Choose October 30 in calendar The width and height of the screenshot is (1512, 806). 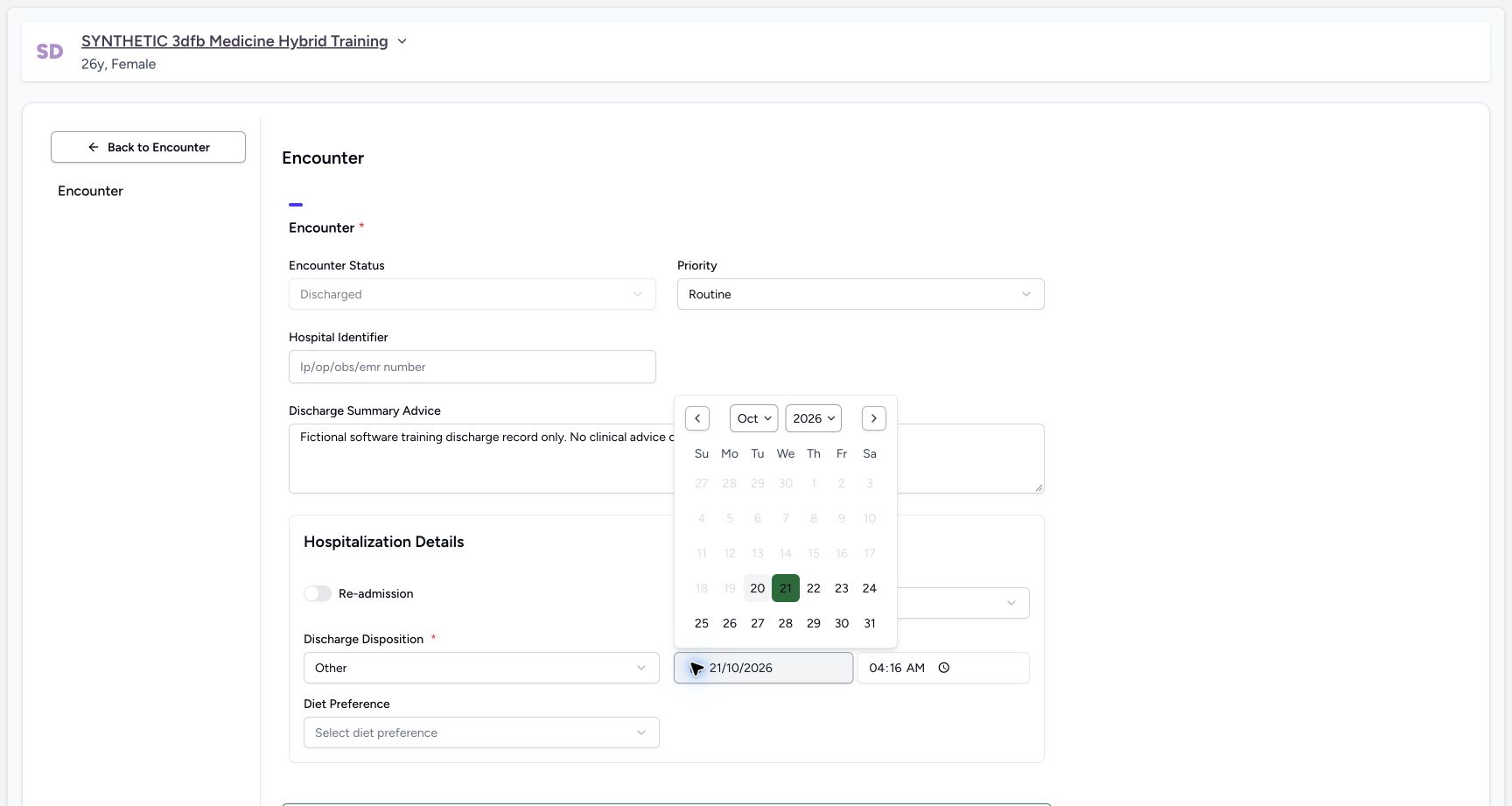842,623
